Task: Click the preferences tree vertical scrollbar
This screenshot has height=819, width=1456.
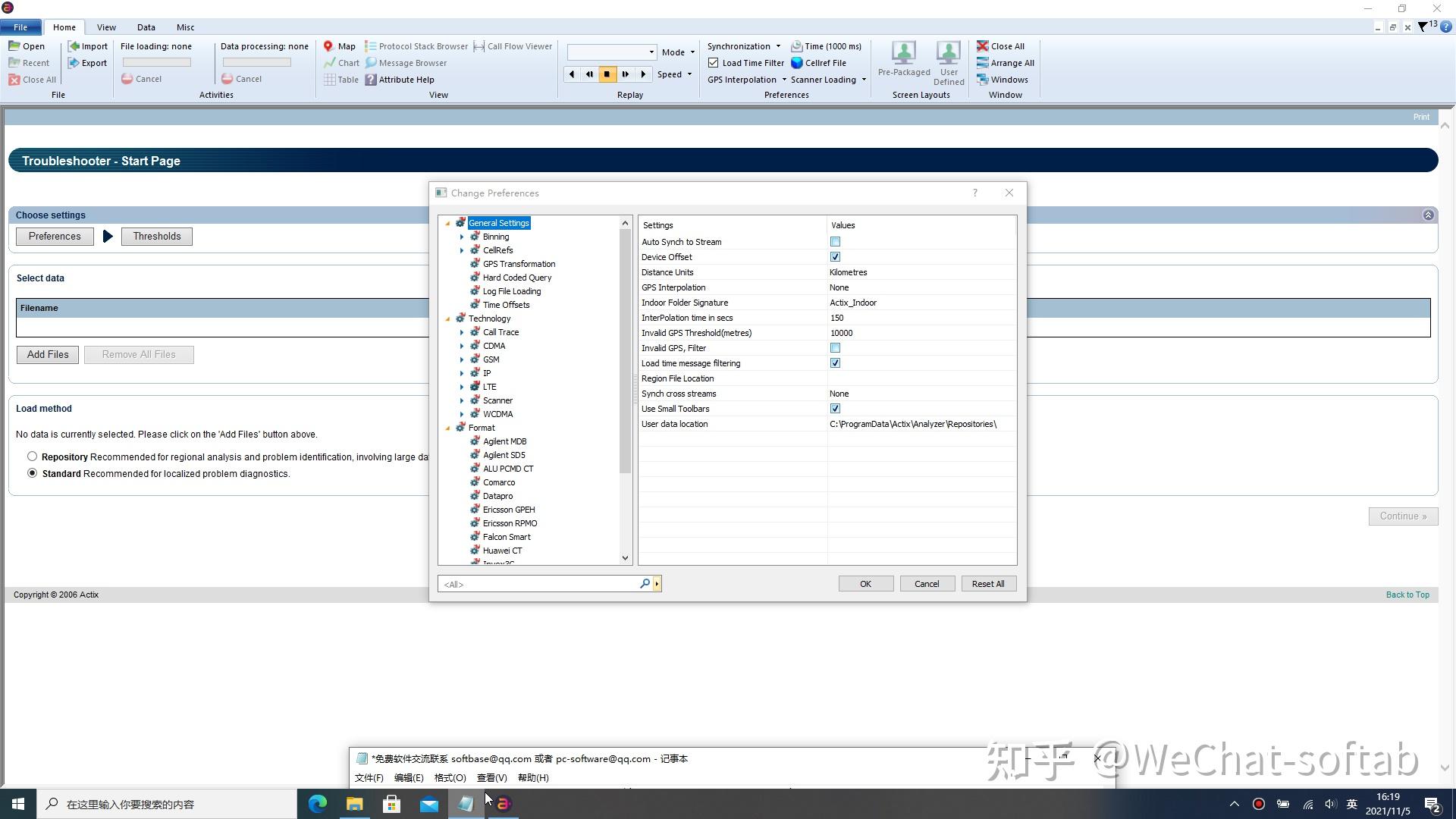Action: tap(625, 349)
